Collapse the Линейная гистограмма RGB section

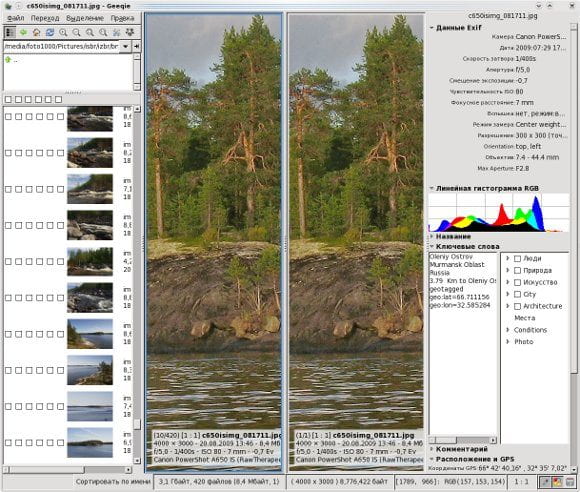[431, 188]
